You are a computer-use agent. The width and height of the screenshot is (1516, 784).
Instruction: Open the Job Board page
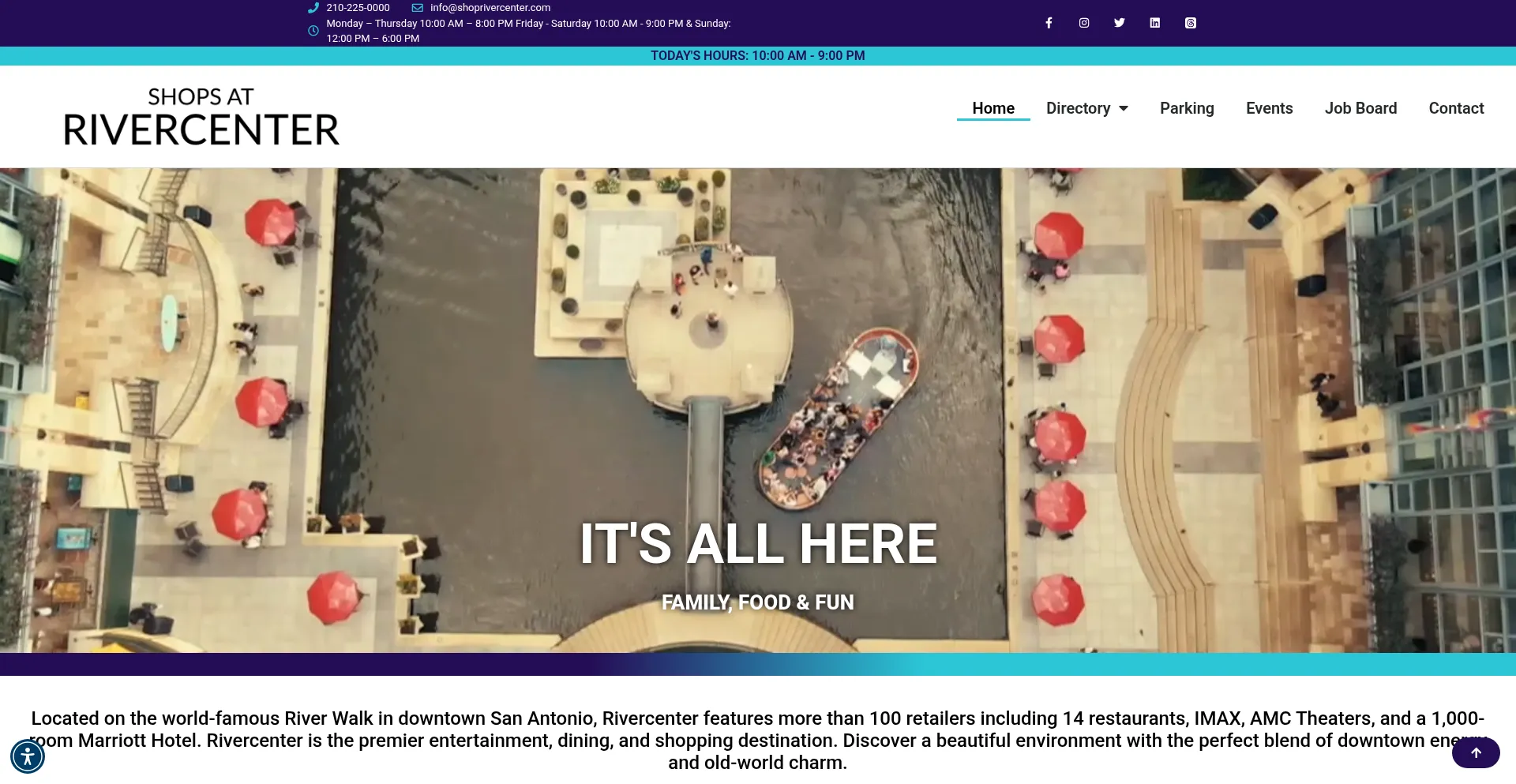1360,109
